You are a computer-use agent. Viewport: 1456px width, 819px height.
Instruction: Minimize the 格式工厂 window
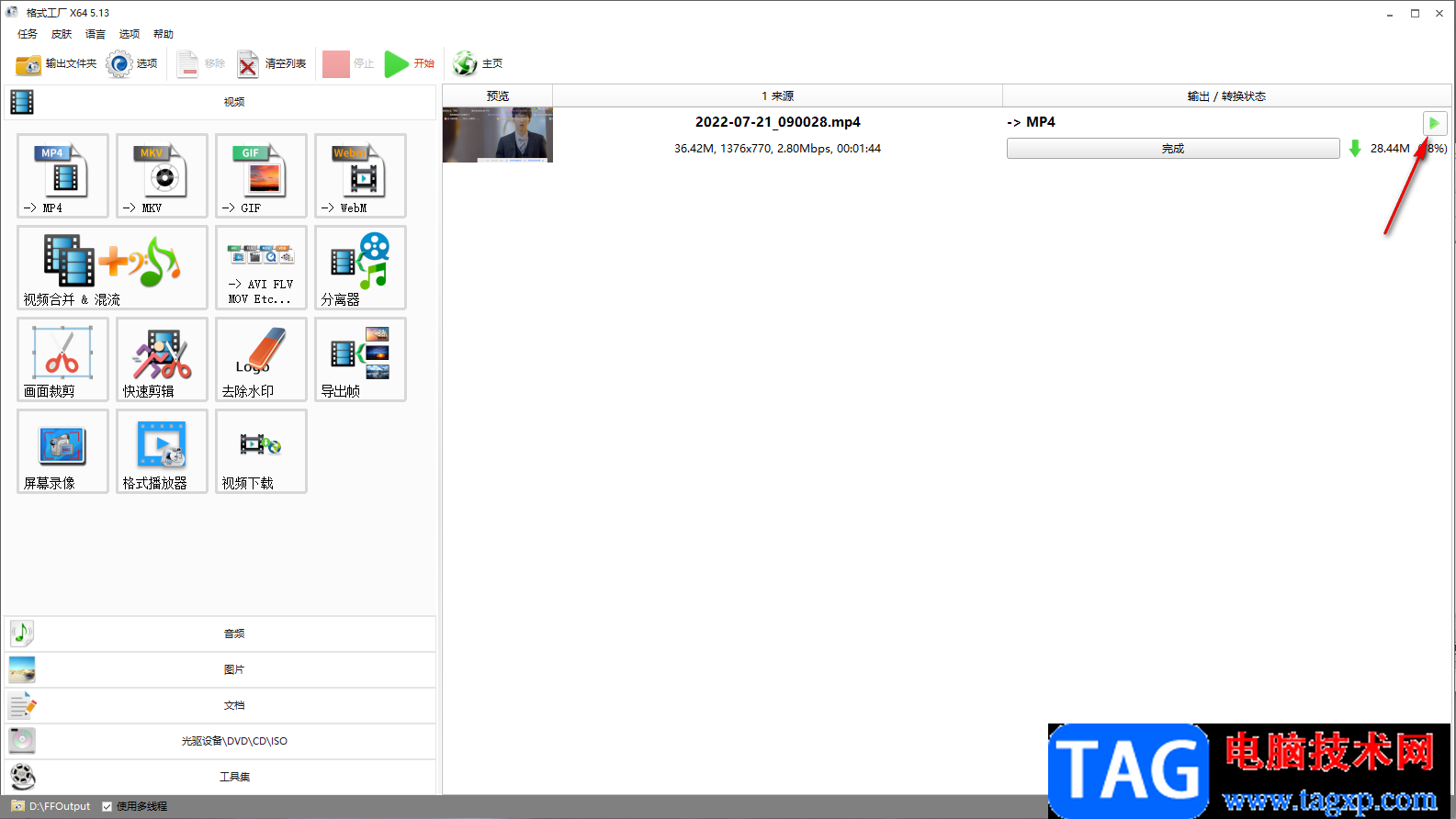pyautogui.click(x=1390, y=13)
